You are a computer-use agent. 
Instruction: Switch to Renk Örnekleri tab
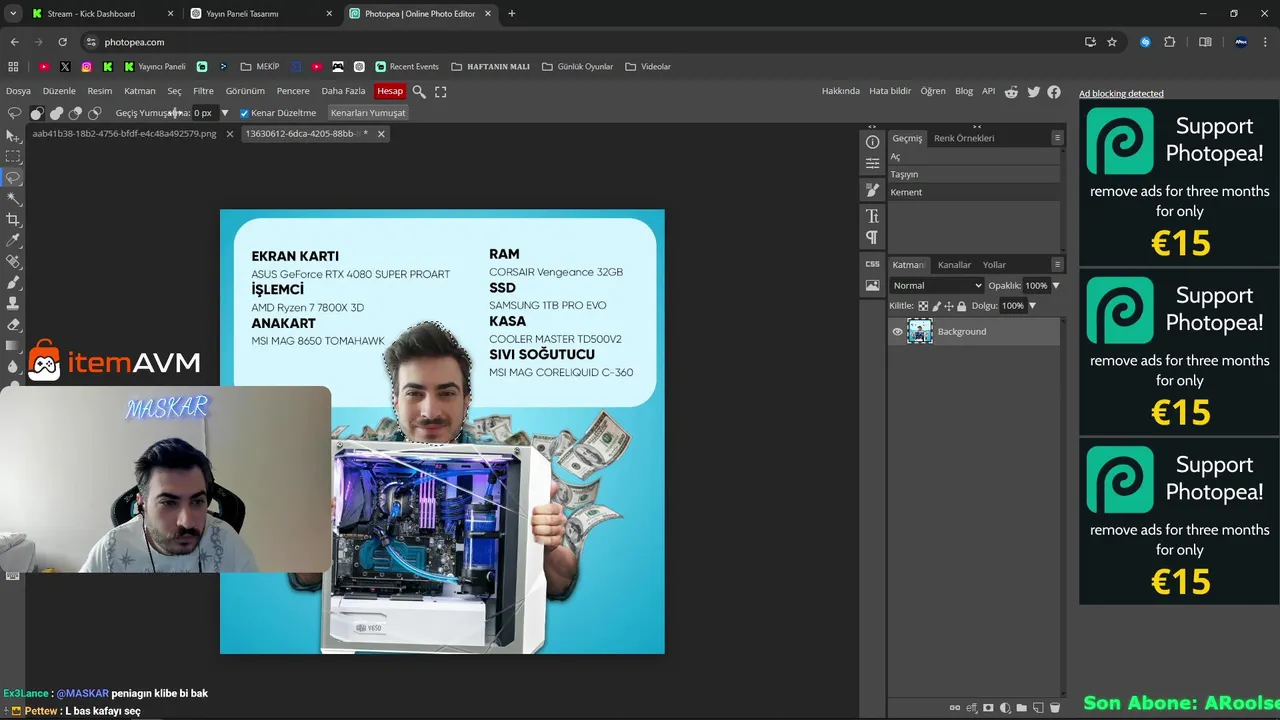[964, 138]
